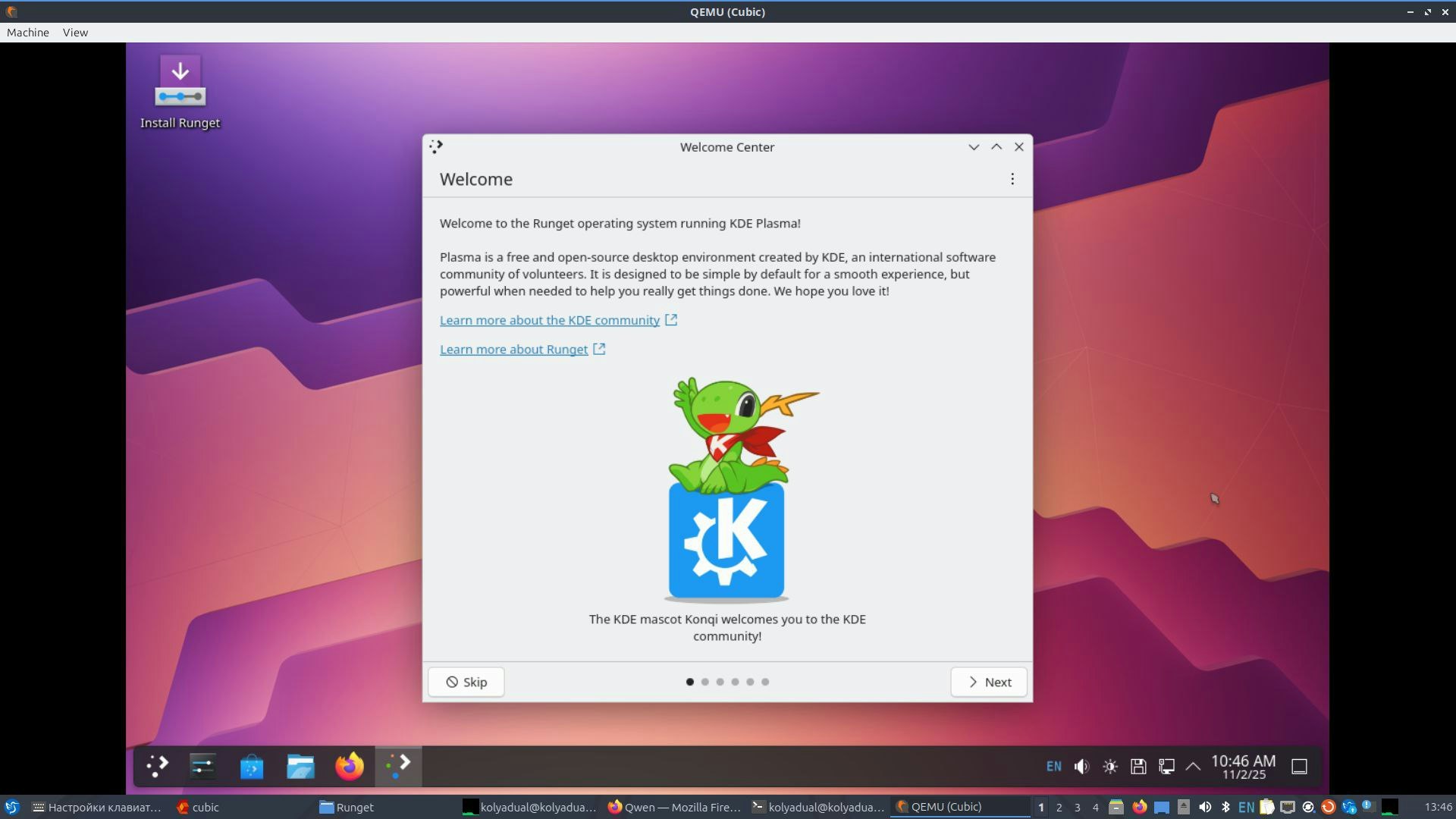Select the Welcome Center task in guest panel
1456x819 pixels.
coord(398,766)
